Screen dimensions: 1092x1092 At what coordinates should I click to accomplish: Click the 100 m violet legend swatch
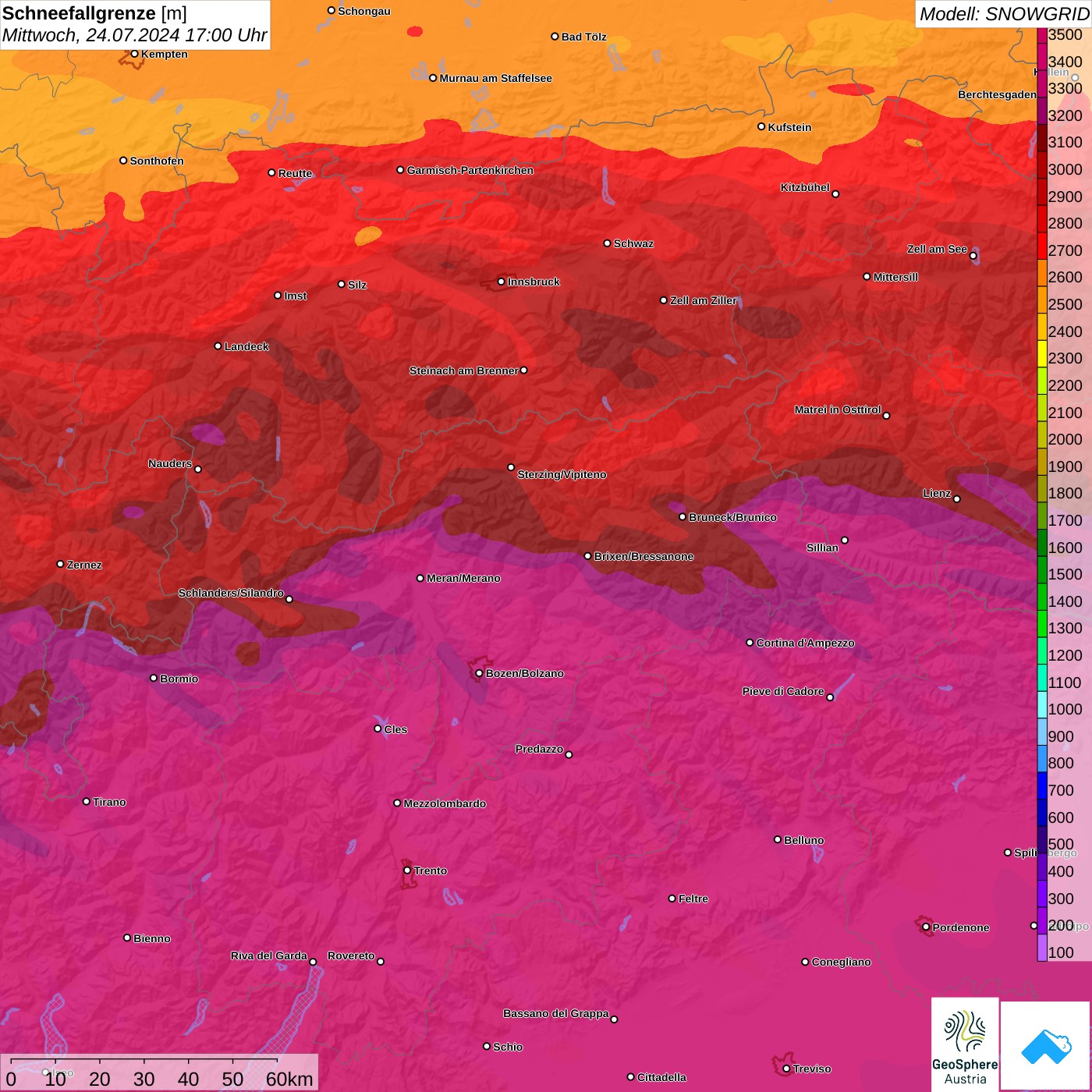tap(1041, 948)
